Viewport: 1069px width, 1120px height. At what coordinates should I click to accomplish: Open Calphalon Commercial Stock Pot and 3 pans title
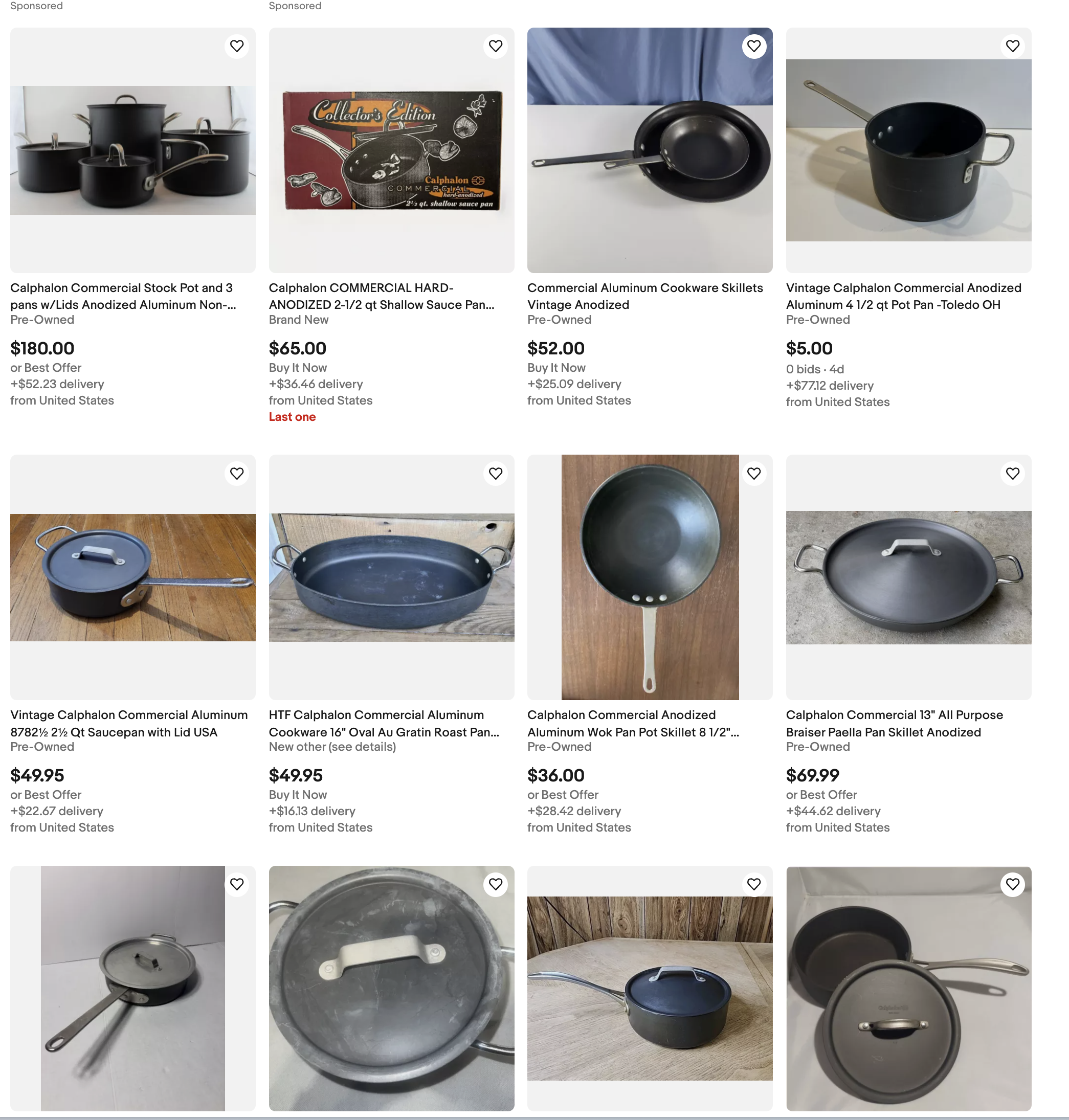coord(123,296)
